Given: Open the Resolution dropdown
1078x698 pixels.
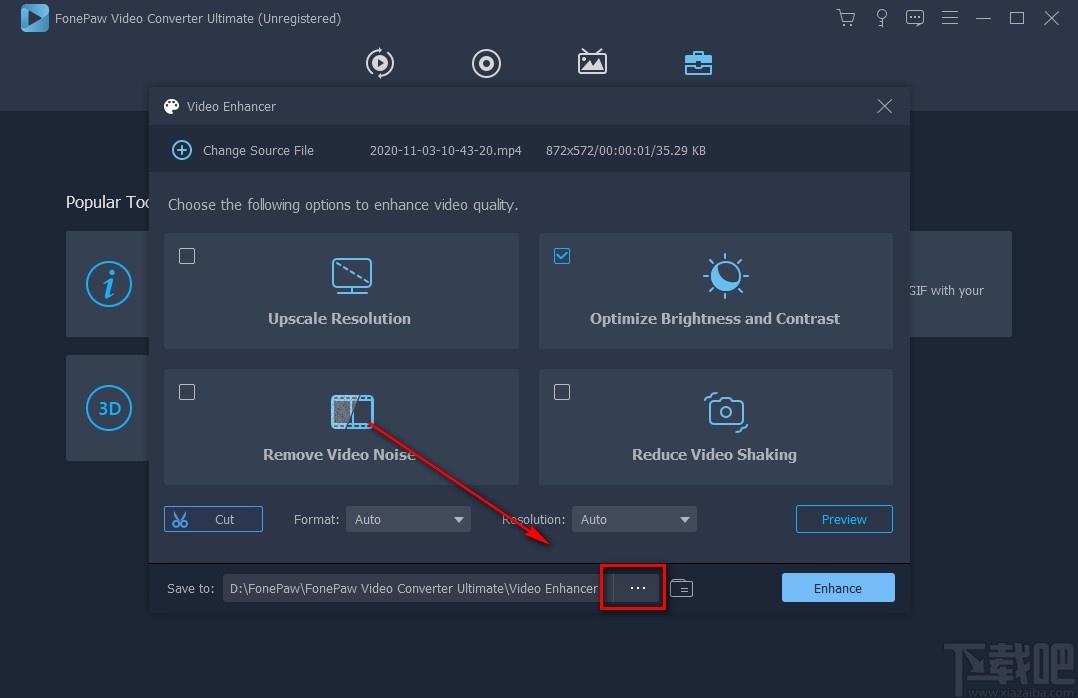Looking at the screenshot, I should [x=634, y=519].
